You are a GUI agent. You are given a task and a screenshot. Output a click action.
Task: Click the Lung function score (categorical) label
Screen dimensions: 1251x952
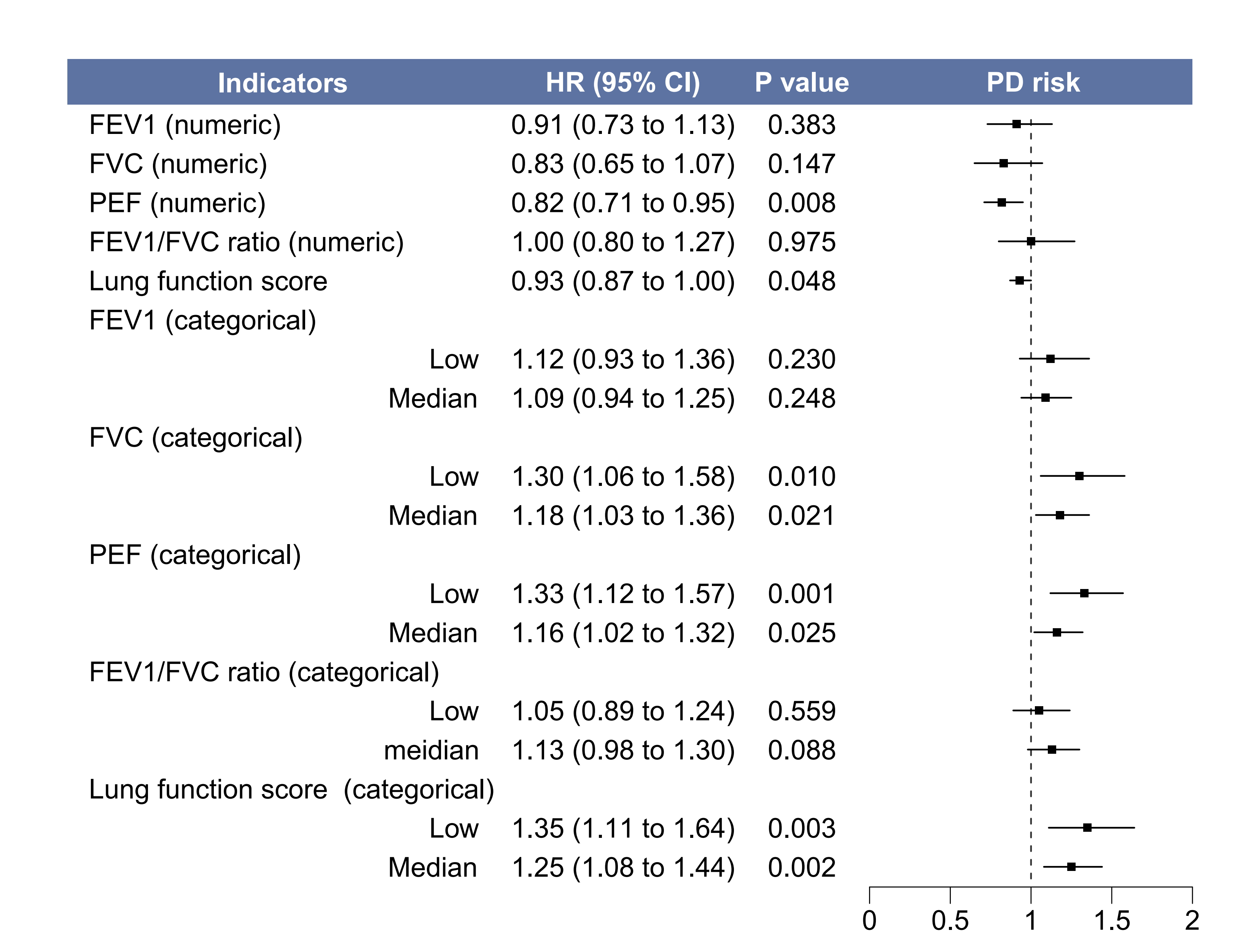pyautogui.click(x=292, y=790)
